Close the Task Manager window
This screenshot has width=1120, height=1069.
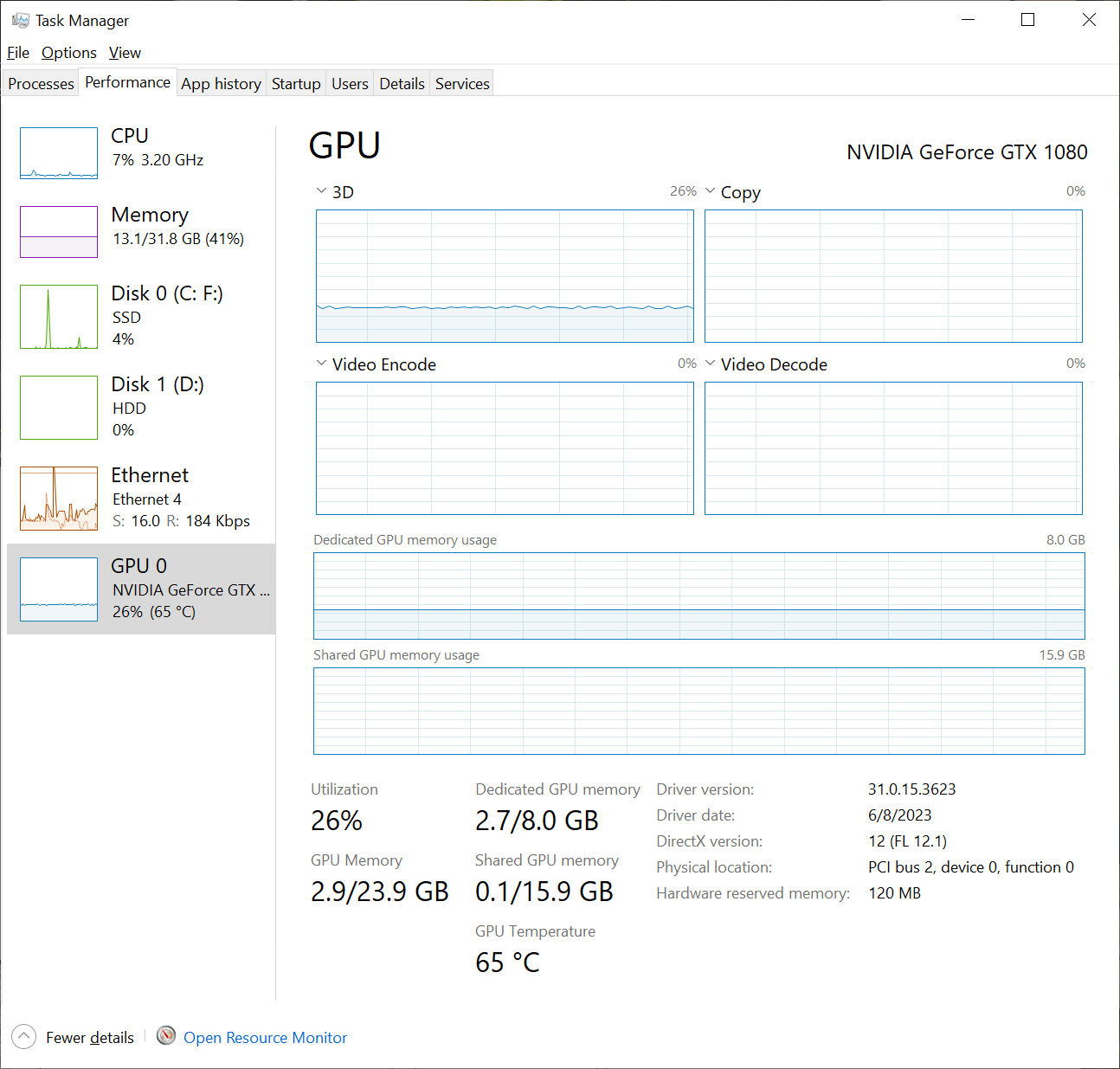coord(1089,20)
